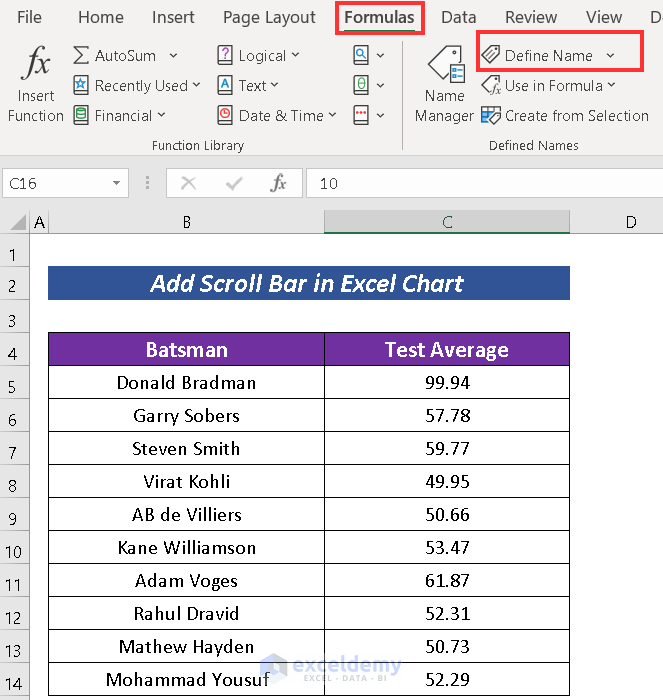
Task: Open Recently Used functions star icon
Action: pyautogui.click(x=81, y=85)
